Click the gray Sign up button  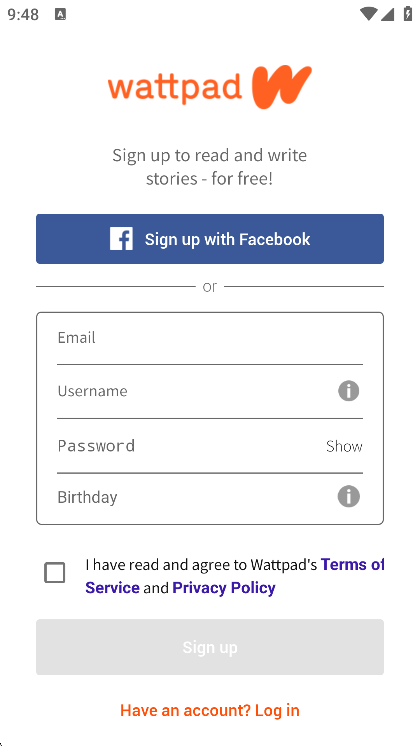tap(210, 647)
